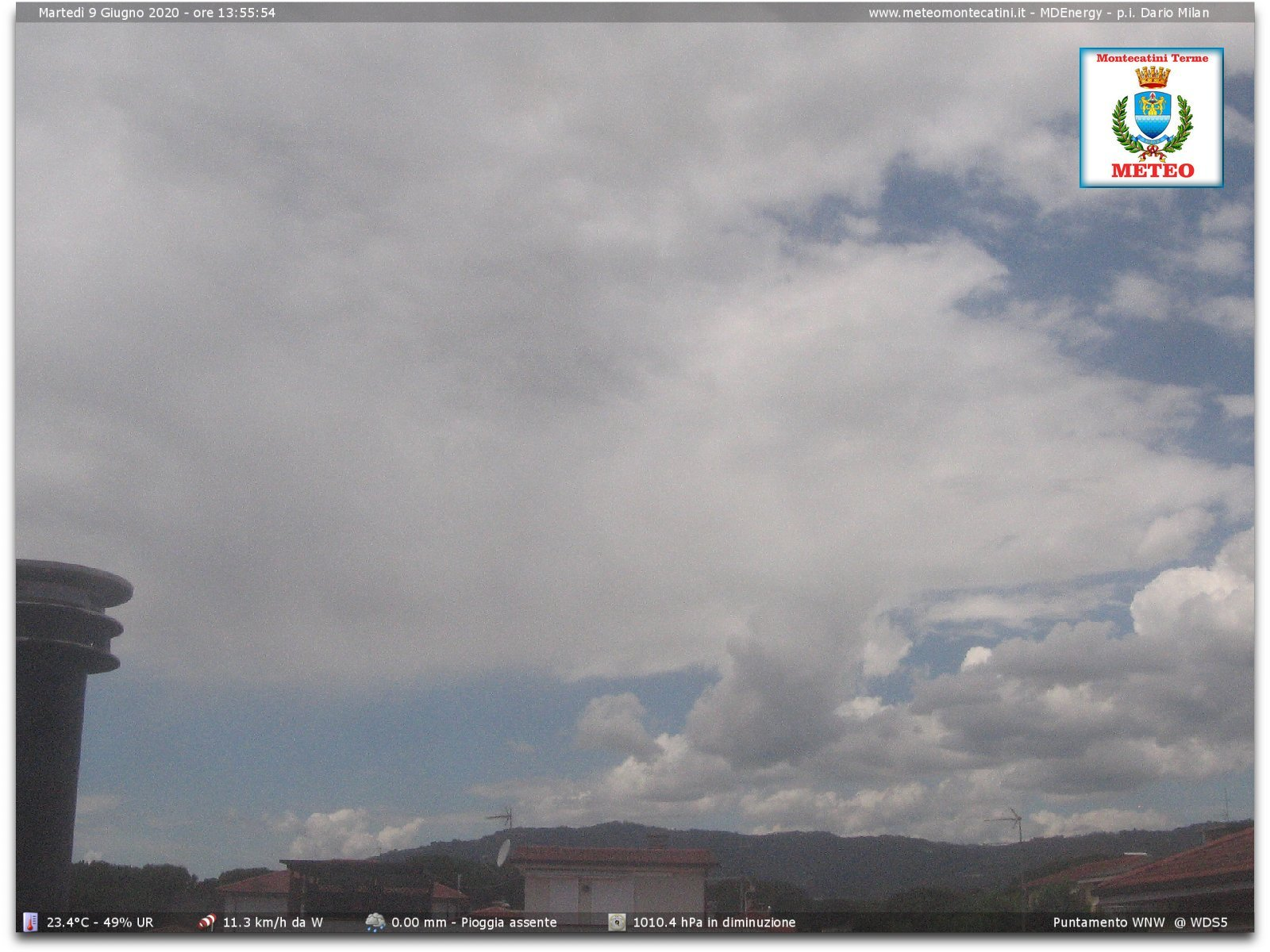Click 'Montecatini Terme' title in logo
This screenshot has width=1270, height=952.
point(1152,58)
